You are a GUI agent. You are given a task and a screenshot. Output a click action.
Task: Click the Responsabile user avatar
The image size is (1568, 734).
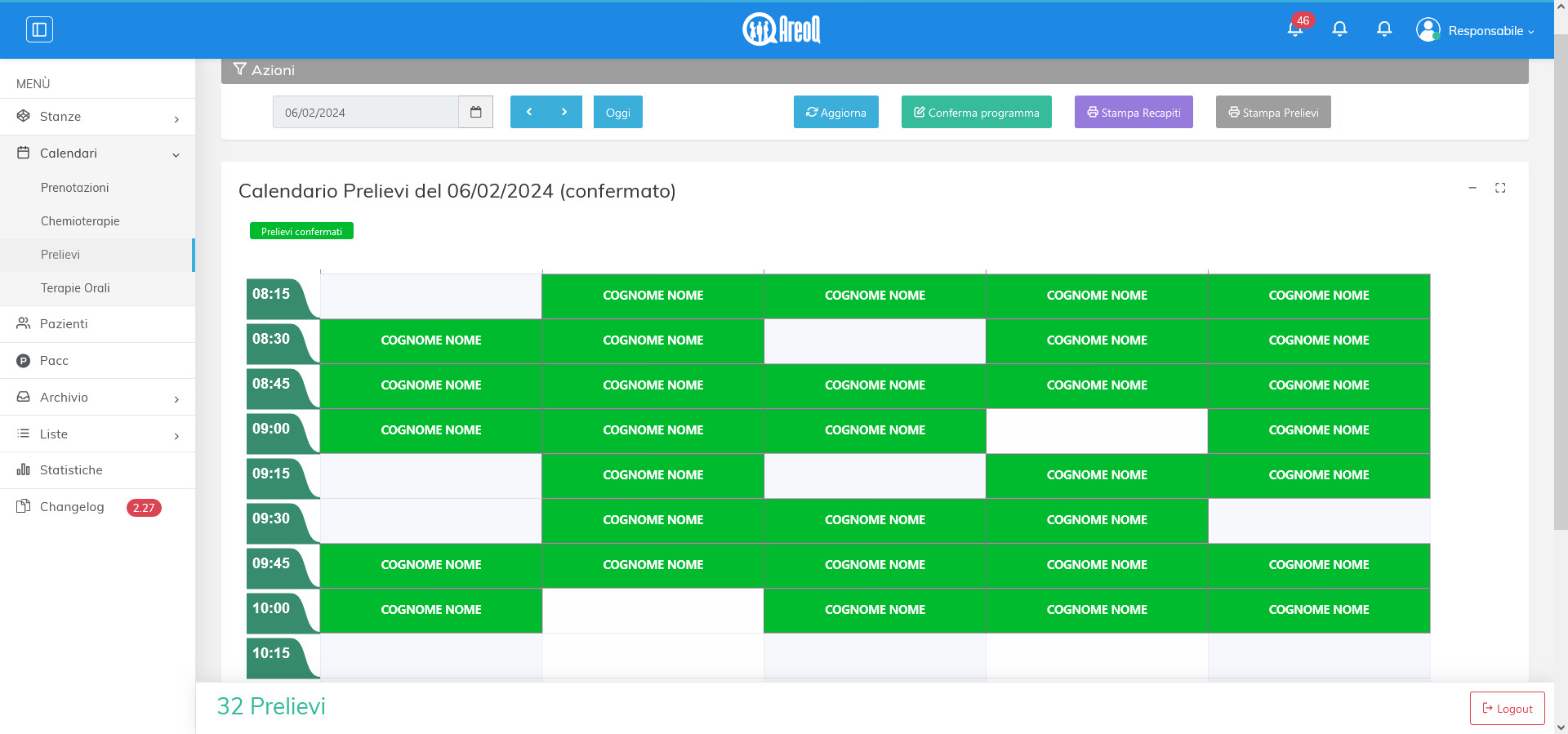(x=1428, y=30)
